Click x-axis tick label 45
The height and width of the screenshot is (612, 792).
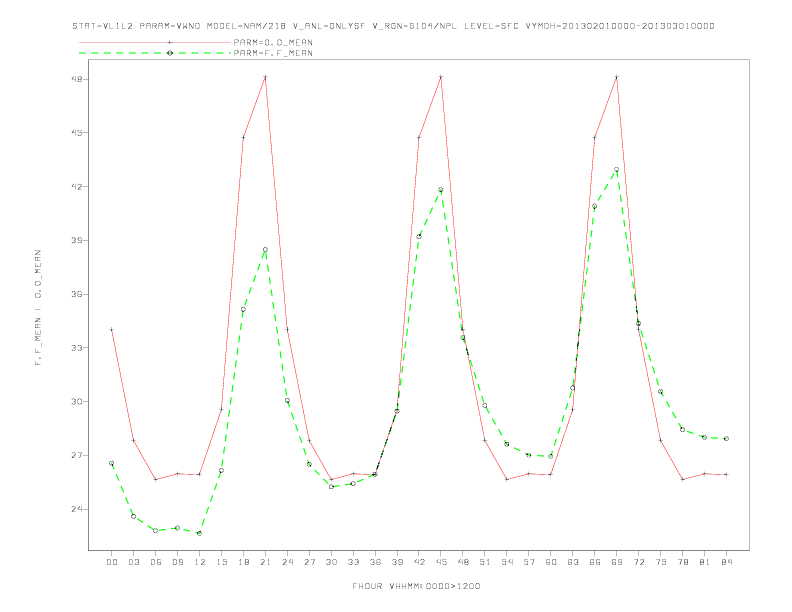click(441, 562)
